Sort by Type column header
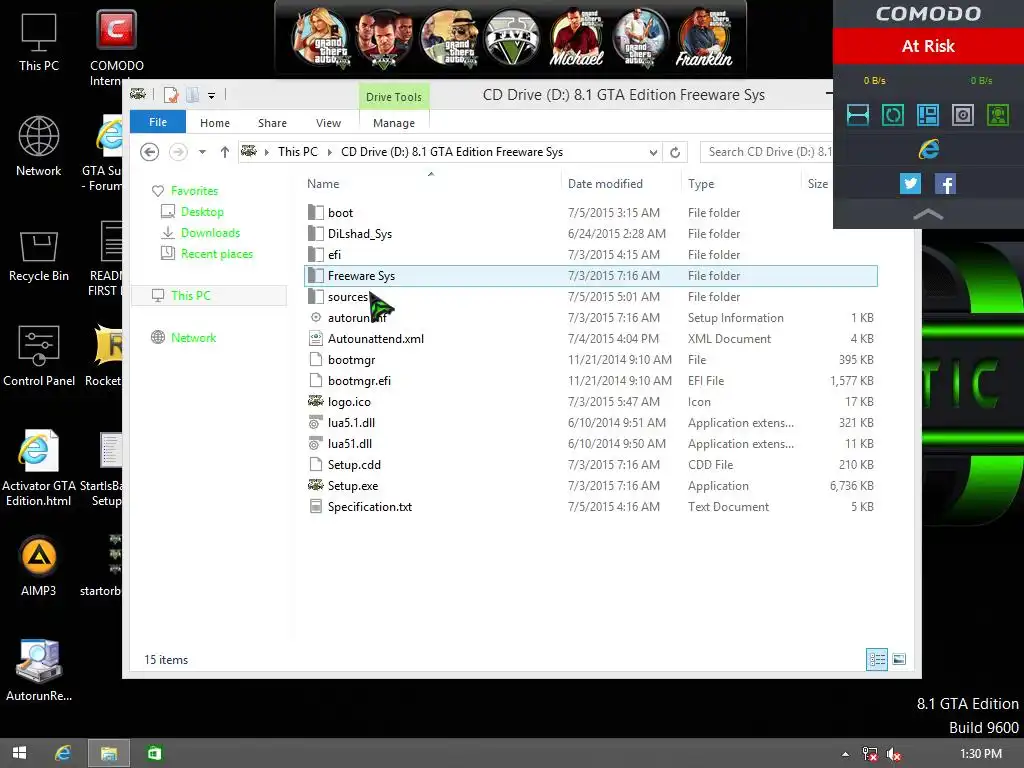 point(741,184)
